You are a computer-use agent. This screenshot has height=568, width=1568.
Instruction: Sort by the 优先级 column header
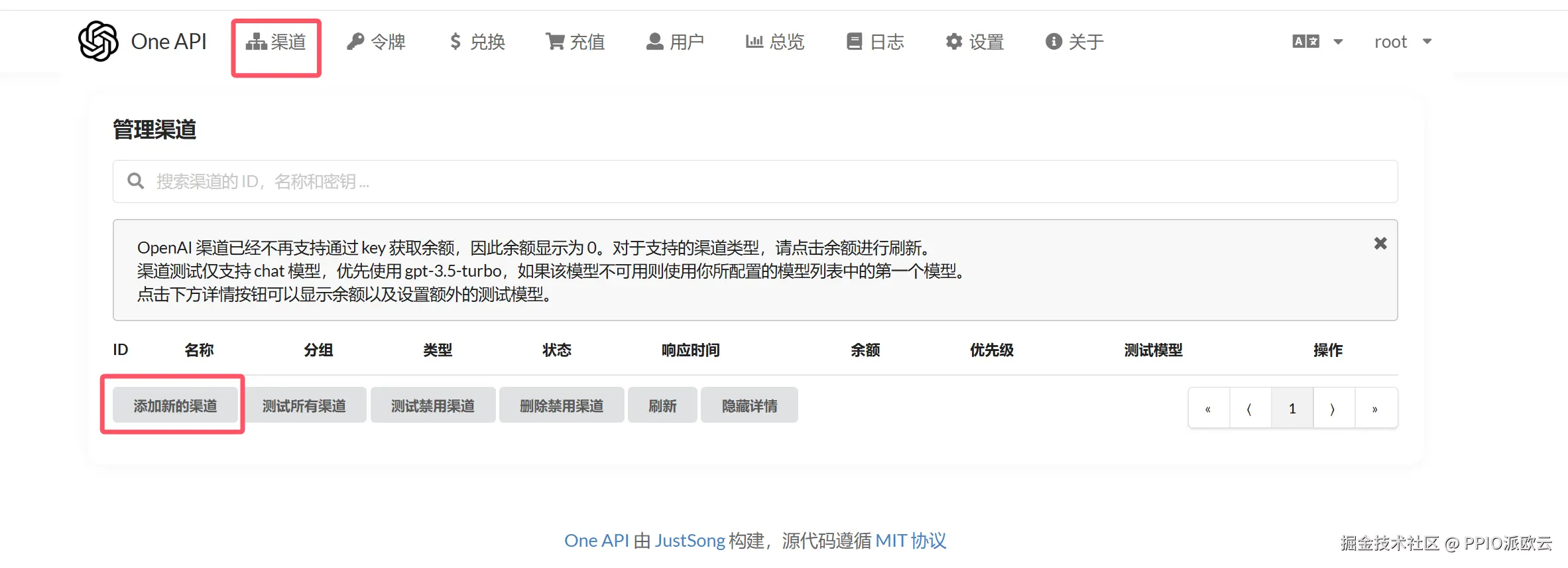992,350
